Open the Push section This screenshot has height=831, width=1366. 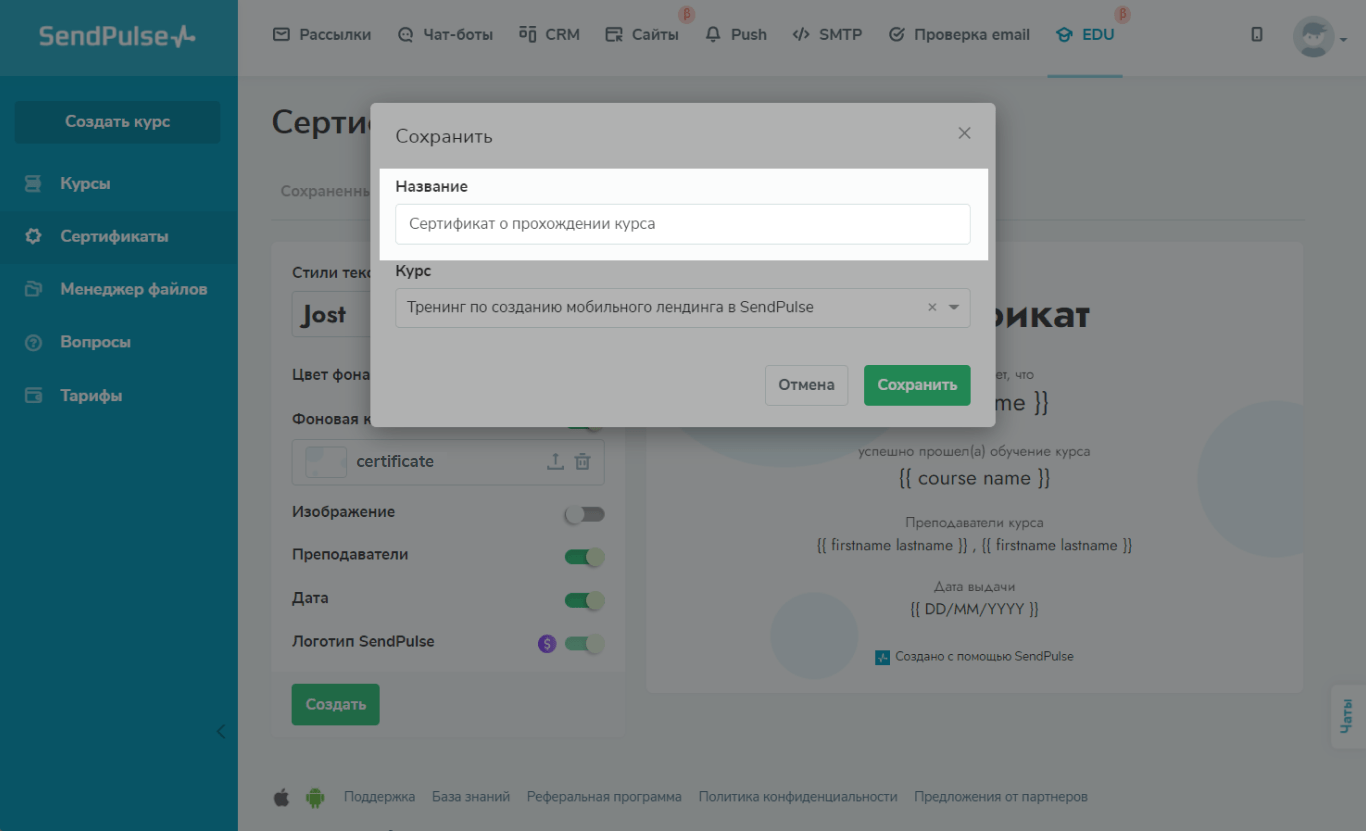(x=736, y=34)
